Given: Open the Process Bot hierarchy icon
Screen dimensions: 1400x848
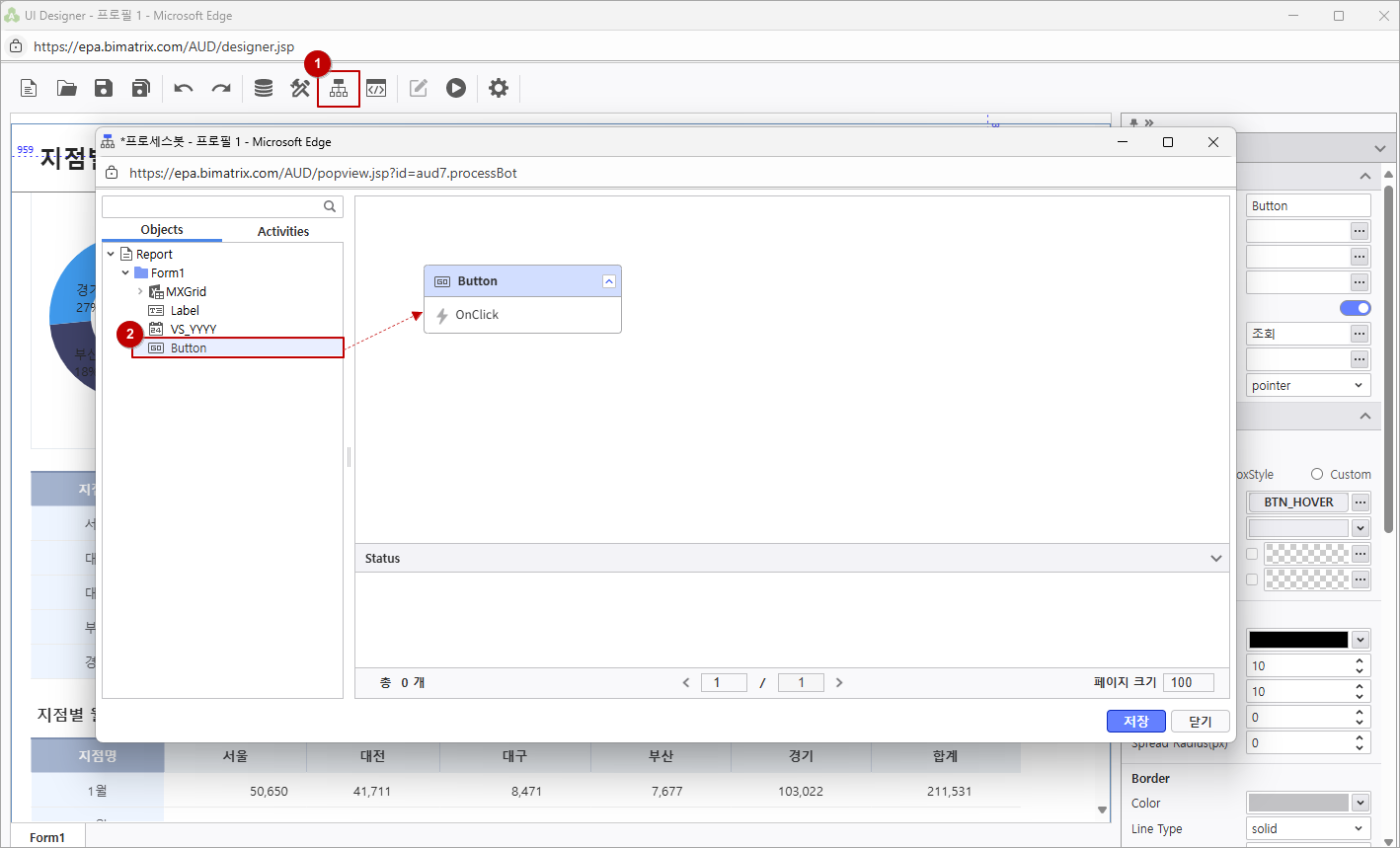Looking at the screenshot, I should [339, 89].
